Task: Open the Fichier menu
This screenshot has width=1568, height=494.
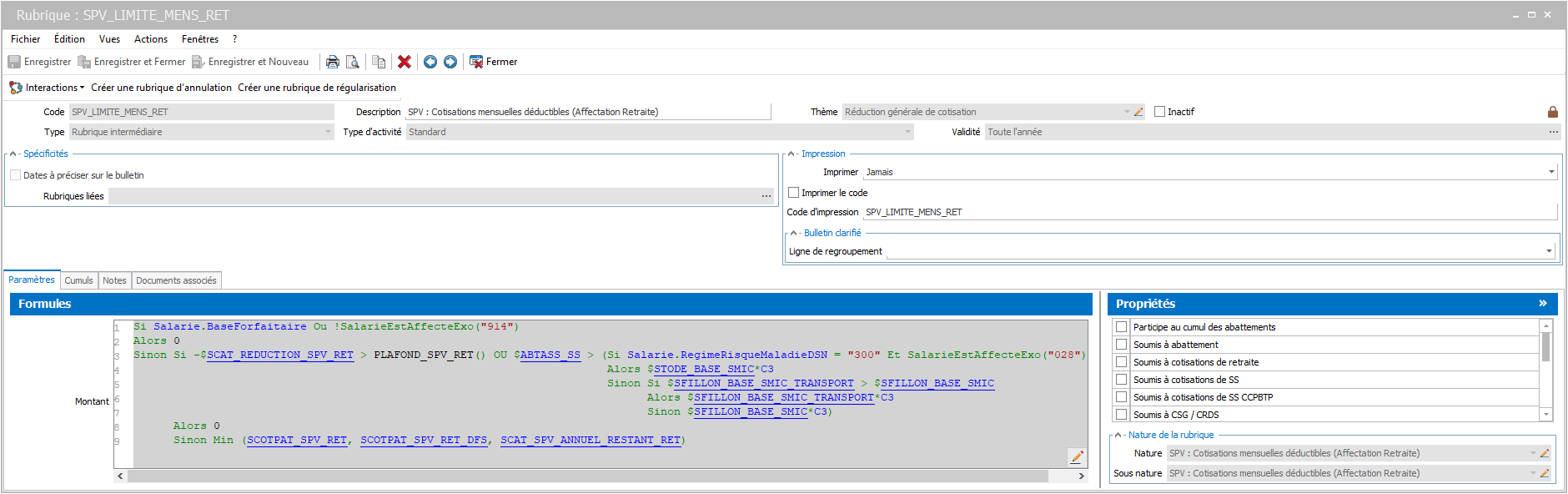Action: tap(26, 39)
